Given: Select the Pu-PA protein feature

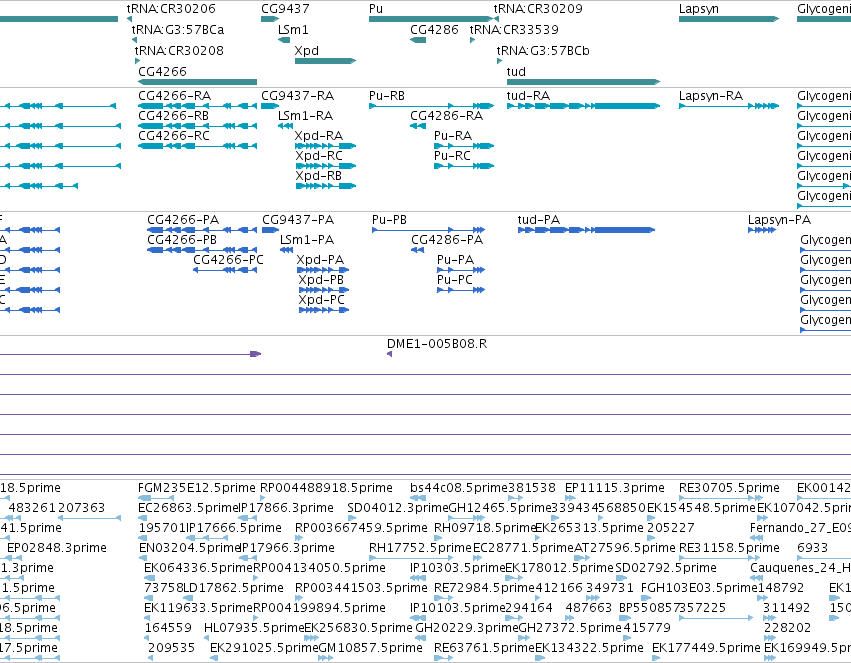Looking at the screenshot, I should coord(461,270).
